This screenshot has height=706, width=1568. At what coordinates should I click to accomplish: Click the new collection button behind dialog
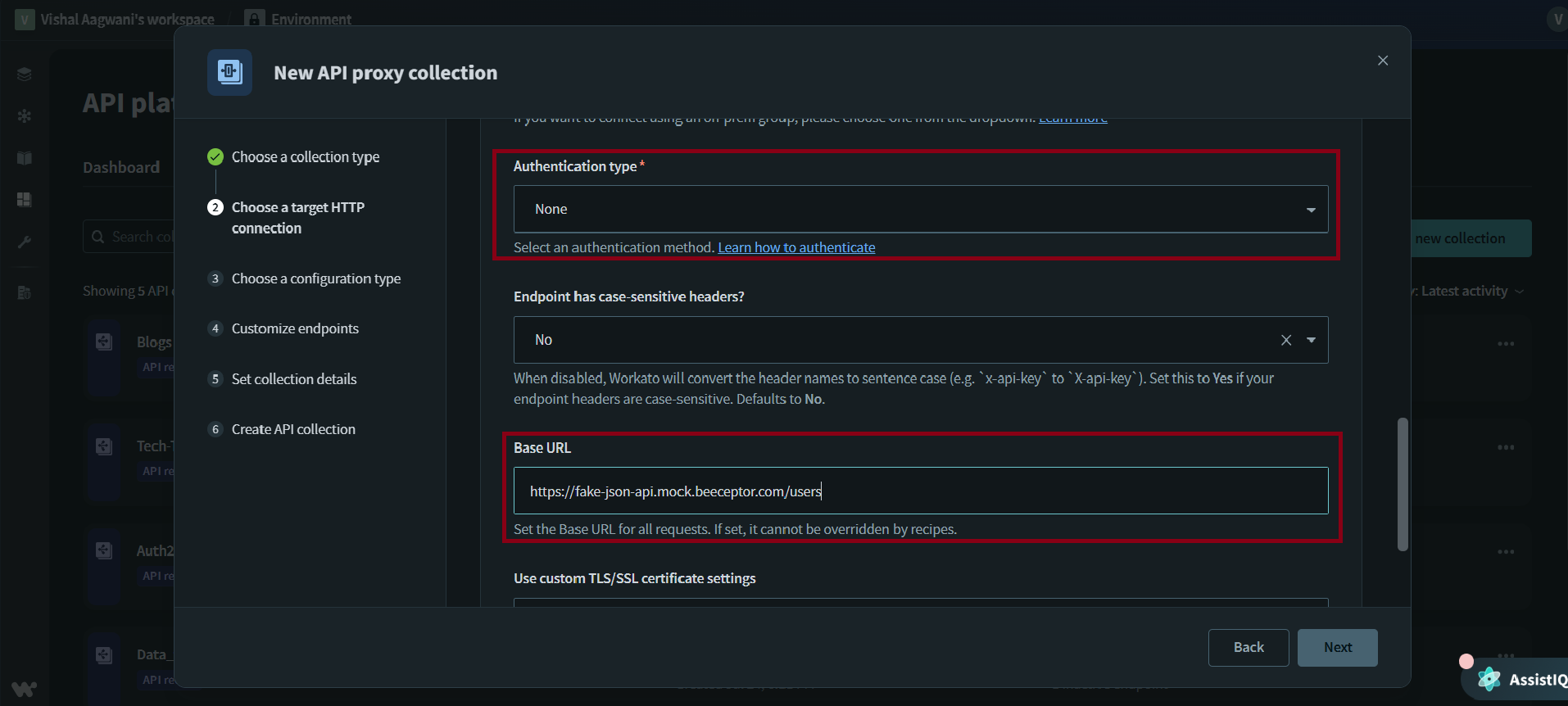[x=1471, y=238]
